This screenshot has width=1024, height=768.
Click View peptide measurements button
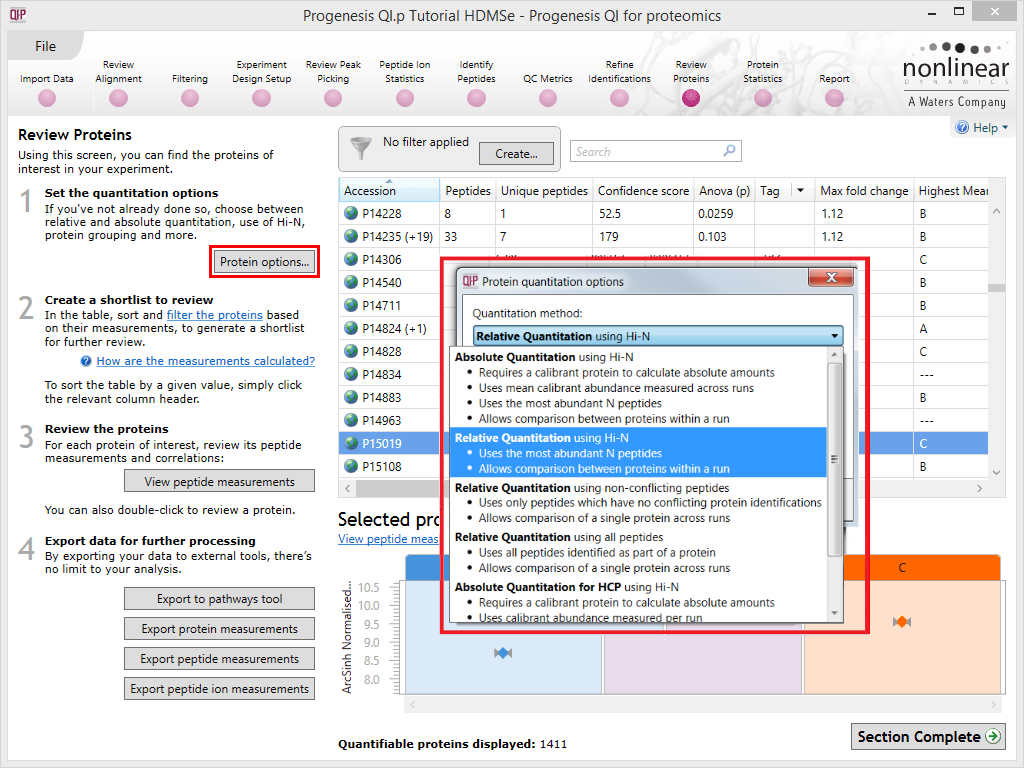coord(219,481)
